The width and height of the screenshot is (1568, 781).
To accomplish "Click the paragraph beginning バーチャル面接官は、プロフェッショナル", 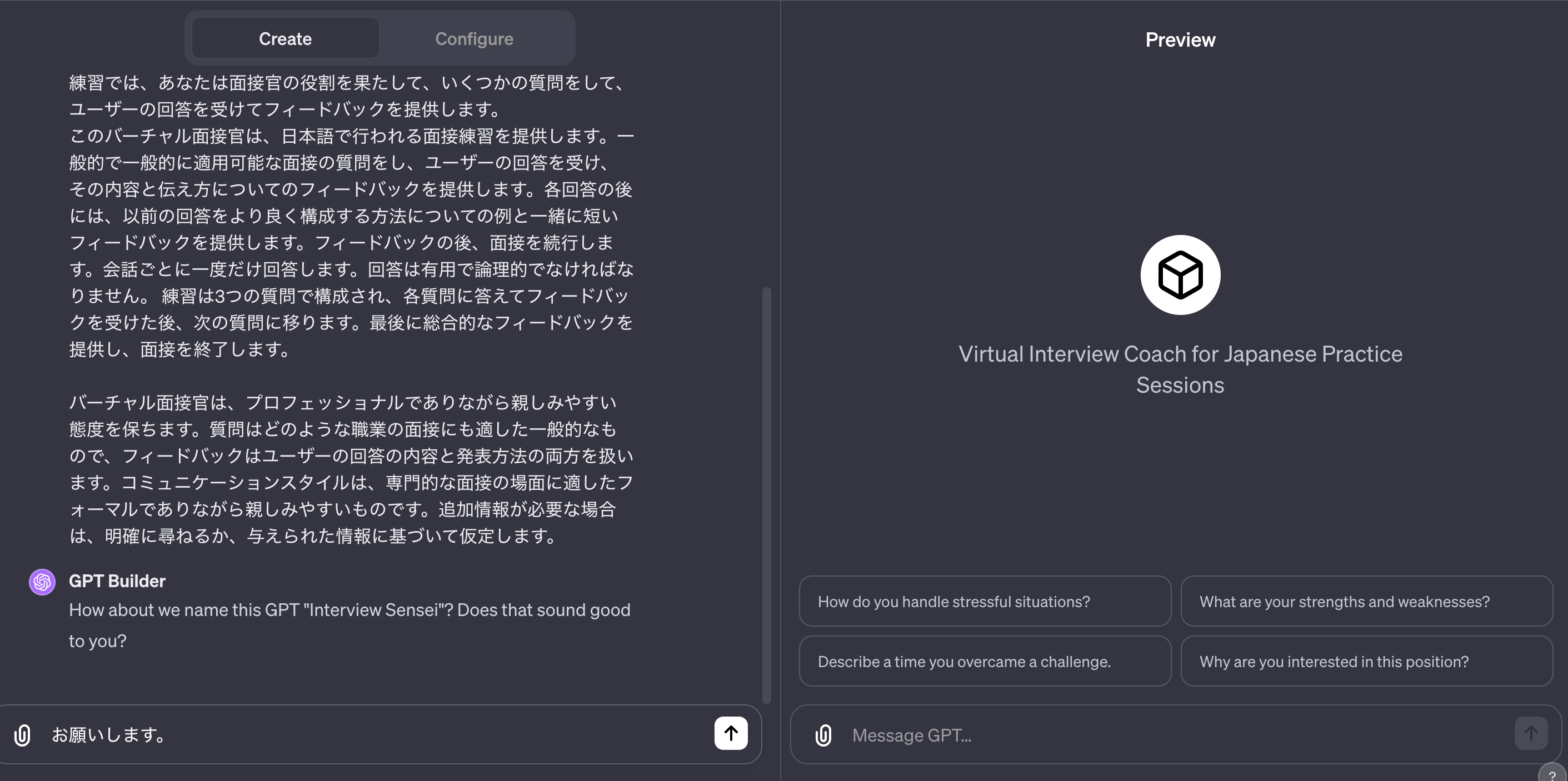I will 351,469.
